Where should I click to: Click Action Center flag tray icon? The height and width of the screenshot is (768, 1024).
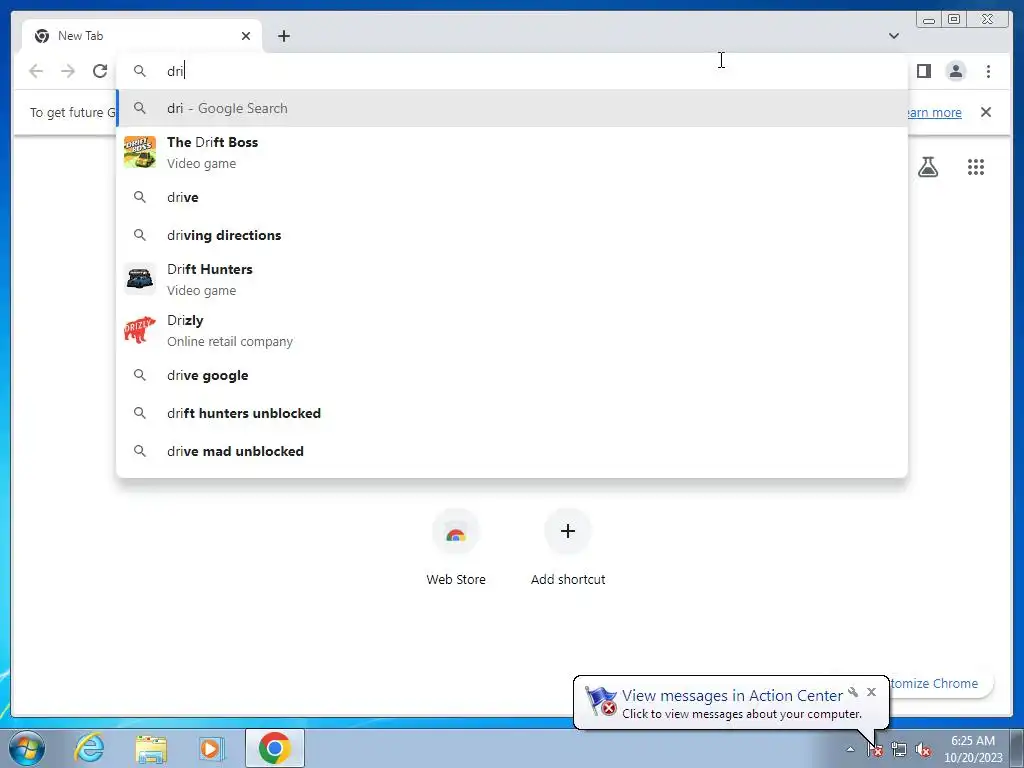click(x=875, y=749)
